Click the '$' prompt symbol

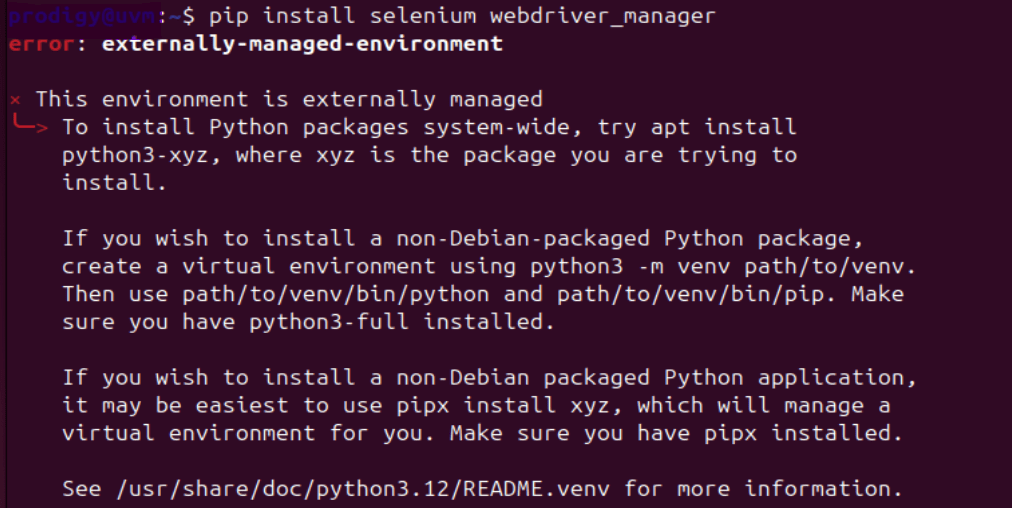[188, 16]
